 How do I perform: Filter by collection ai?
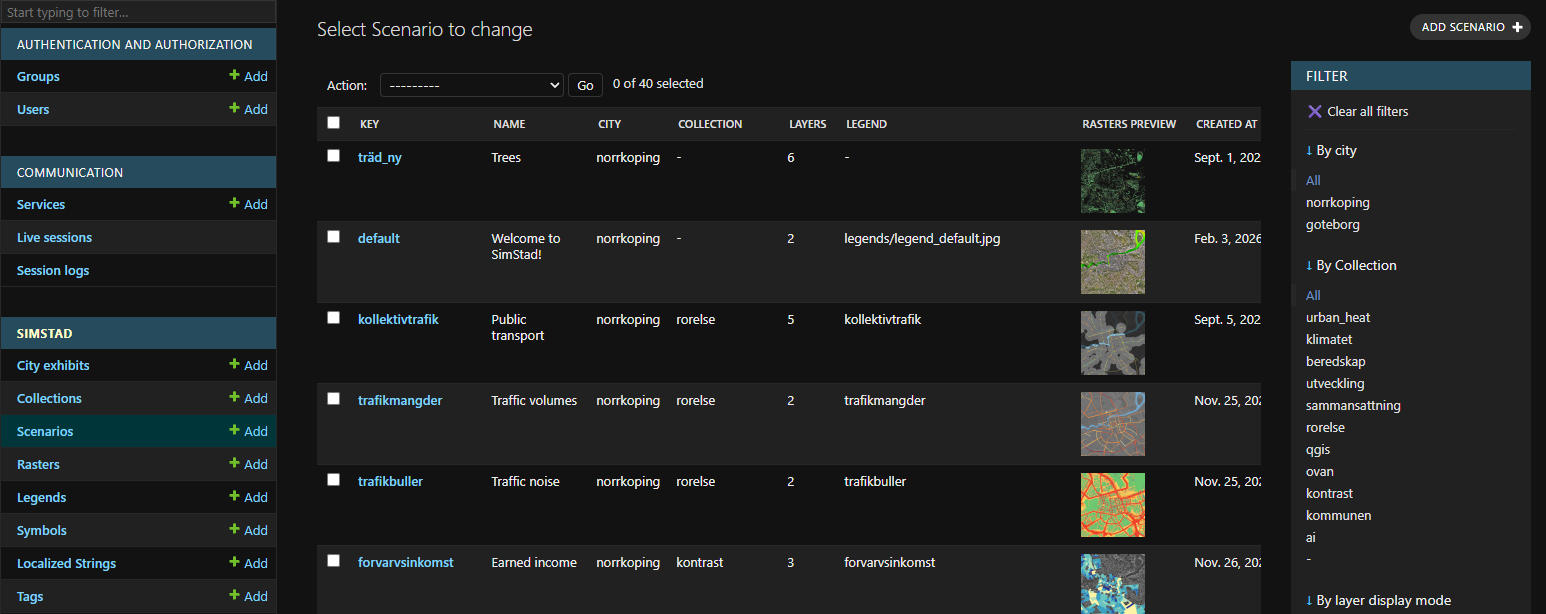pos(1311,537)
